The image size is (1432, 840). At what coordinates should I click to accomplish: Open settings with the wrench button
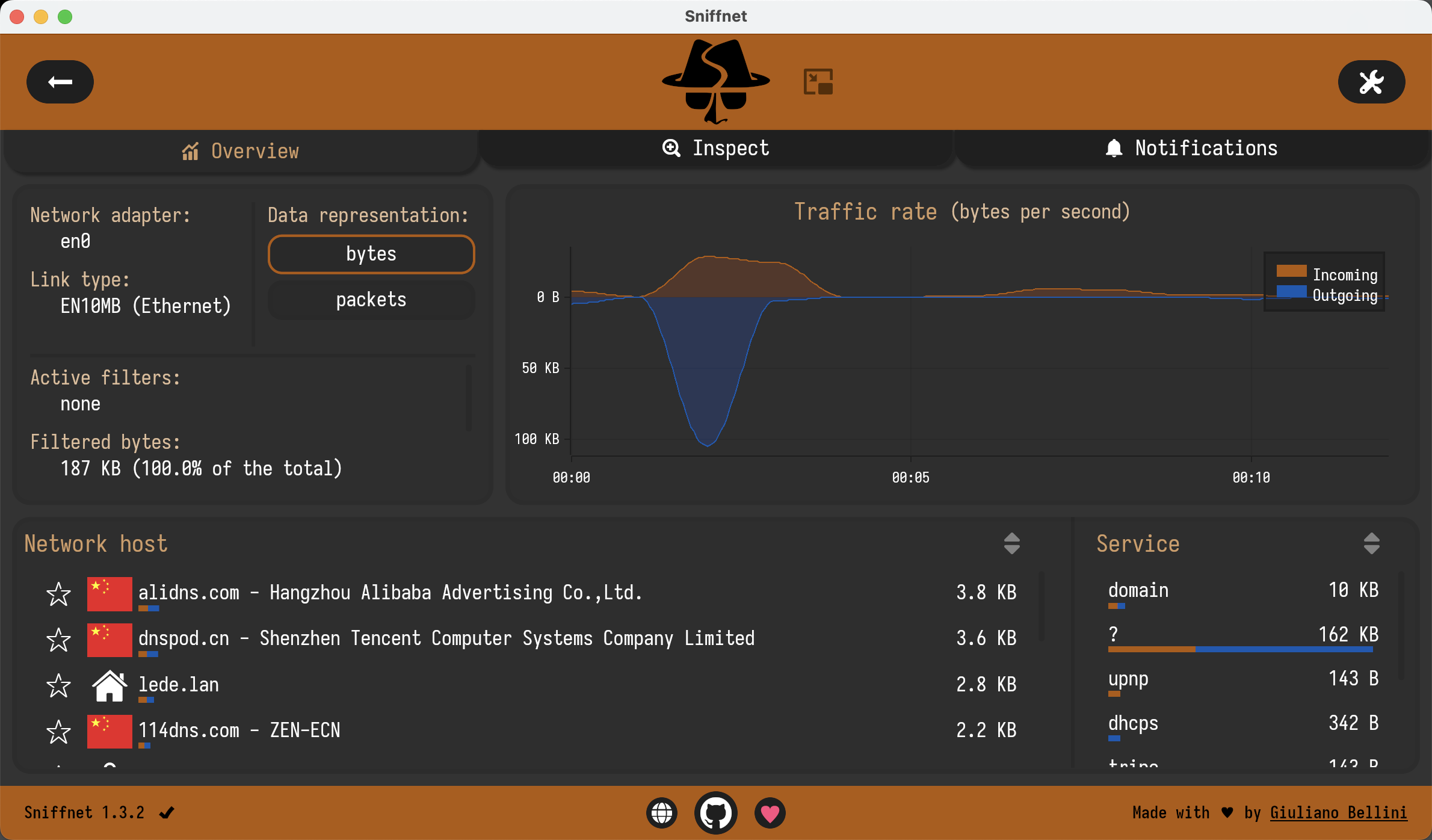[x=1371, y=82]
